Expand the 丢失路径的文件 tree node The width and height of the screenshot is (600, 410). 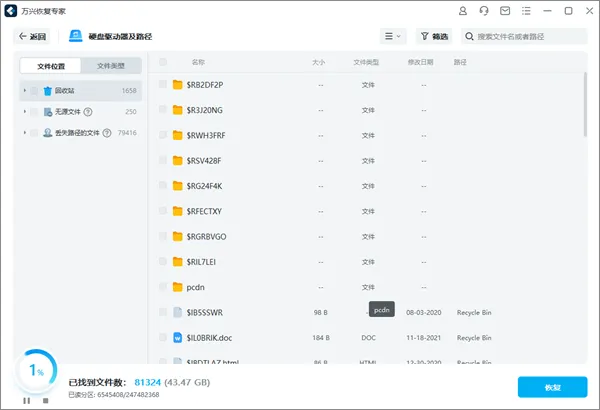(25, 133)
